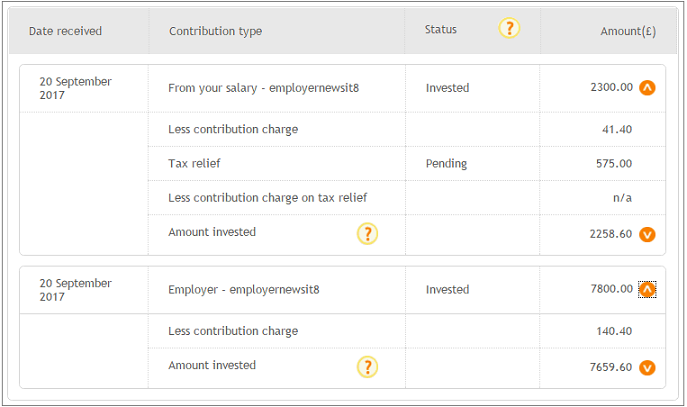Click the 41.40 contribution charge amount
The image size is (687, 407).
coord(617,129)
